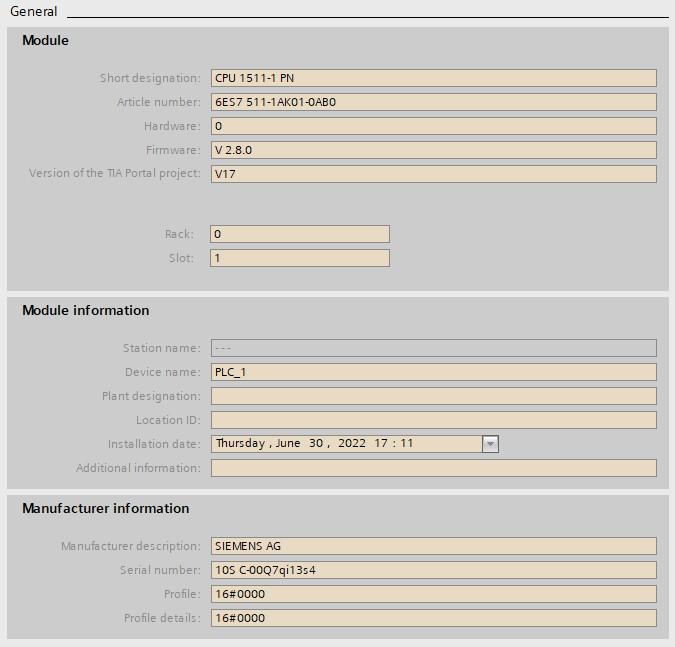Click the Additional information field
The image size is (675, 647).
tap(433, 468)
